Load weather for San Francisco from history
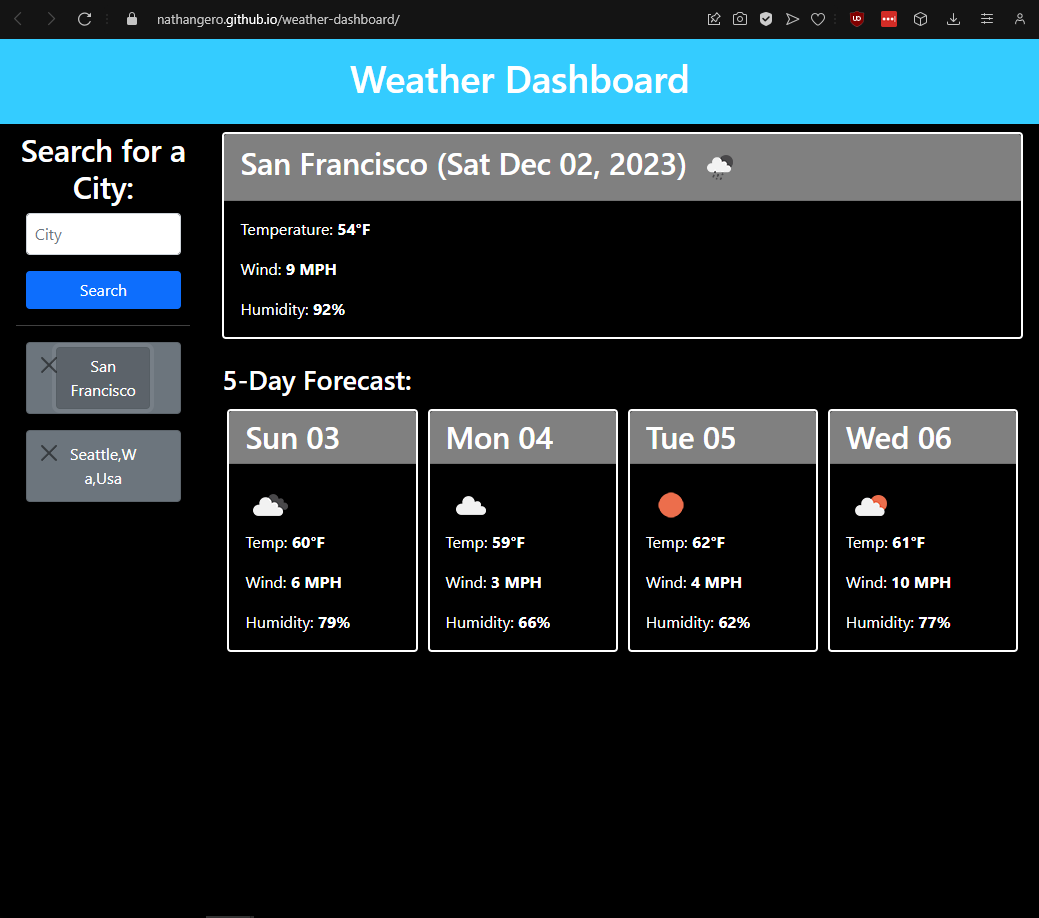 pyautogui.click(x=103, y=379)
